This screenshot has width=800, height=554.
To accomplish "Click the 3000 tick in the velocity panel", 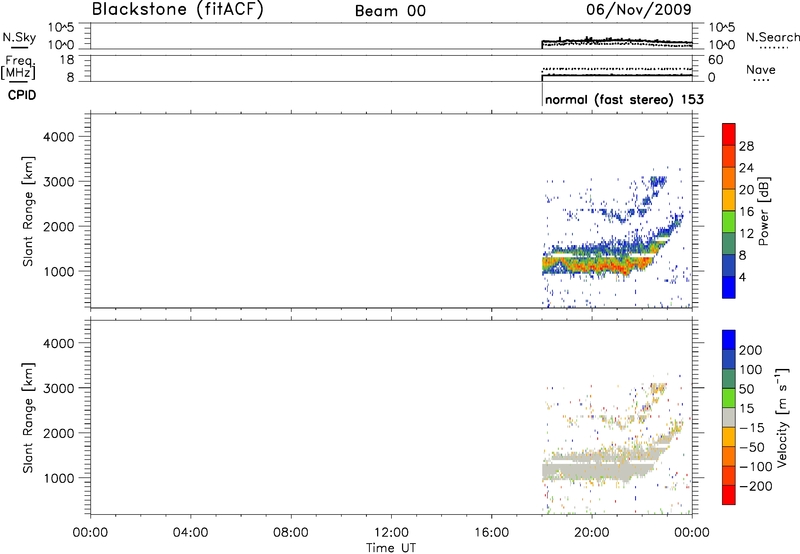I will coord(59,388).
